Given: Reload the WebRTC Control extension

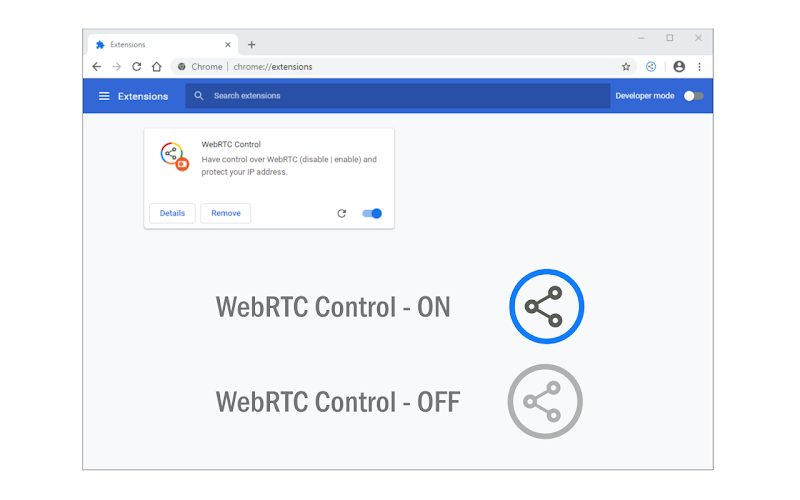Looking at the screenshot, I should tap(342, 213).
